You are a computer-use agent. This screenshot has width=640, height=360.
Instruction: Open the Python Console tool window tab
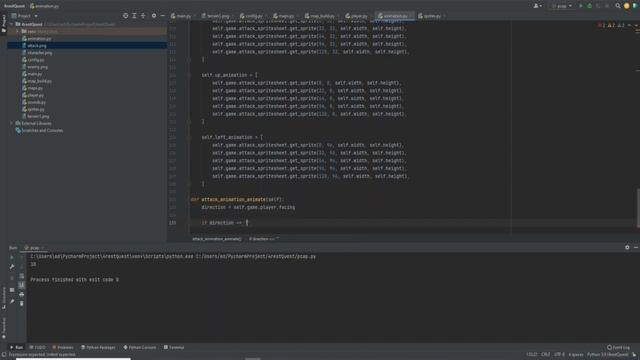[x=140, y=347]
